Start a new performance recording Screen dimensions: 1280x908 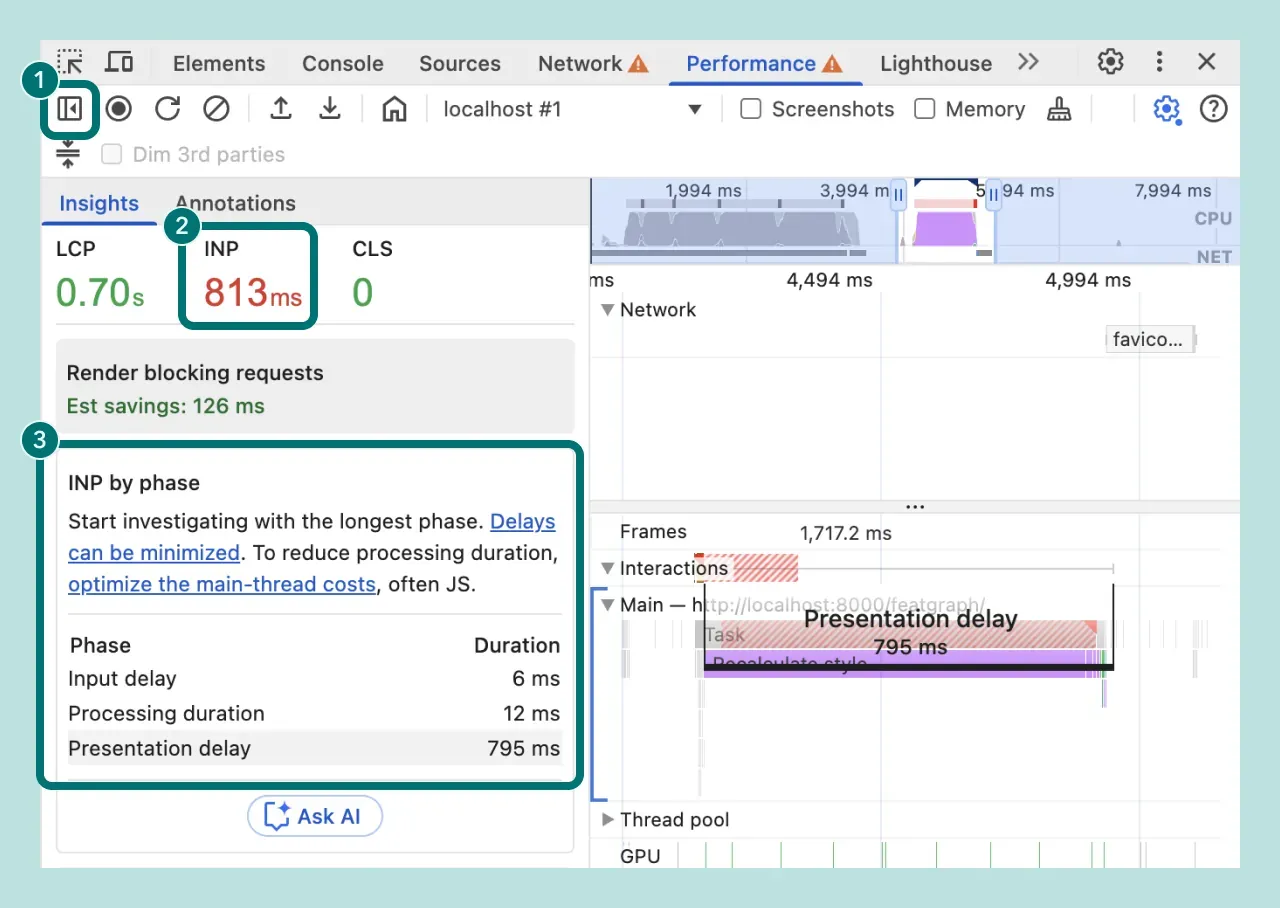tap(119, 109)
